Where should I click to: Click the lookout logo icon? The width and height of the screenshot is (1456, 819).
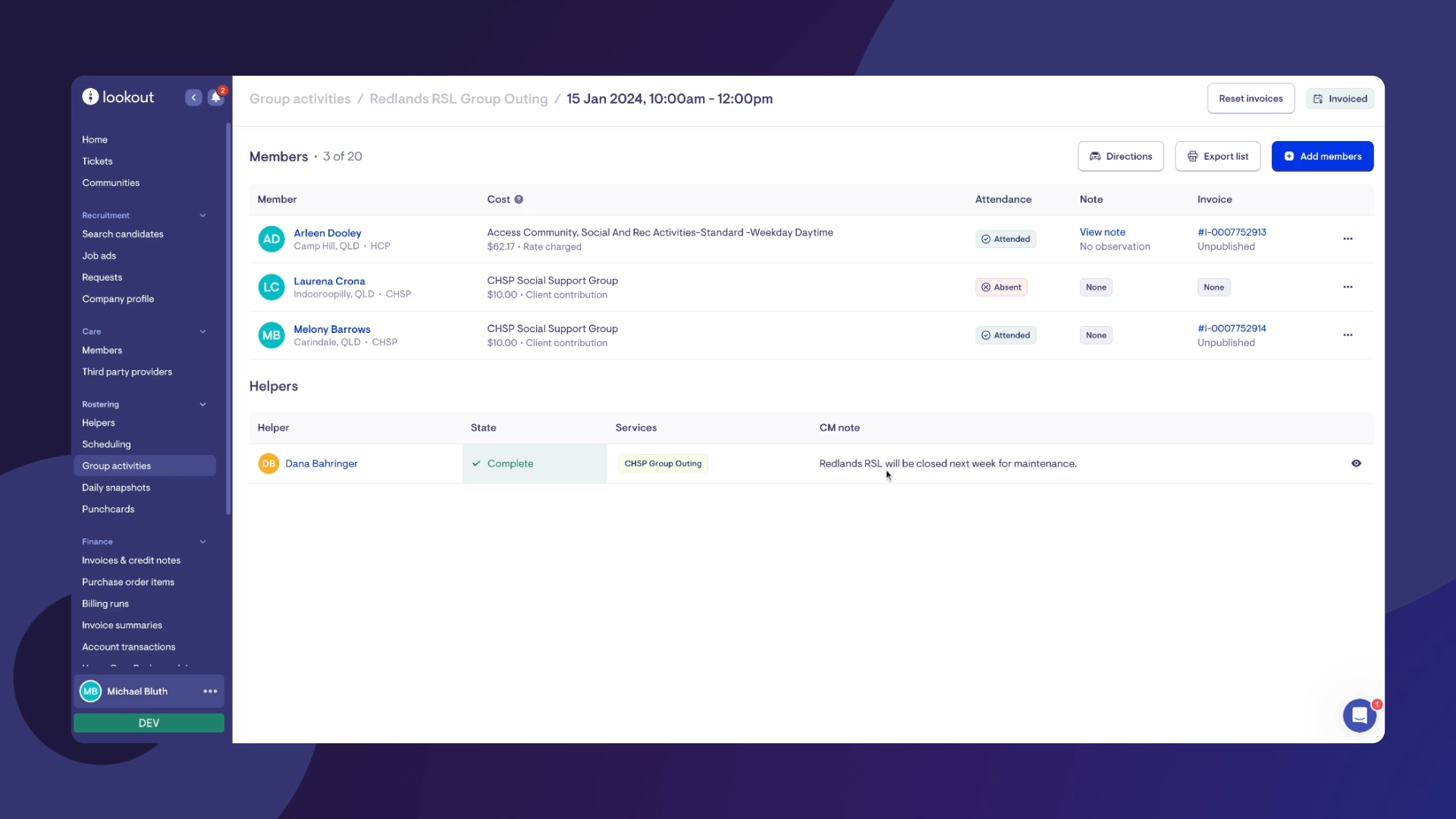pyautogui.click(x=90, y=97)
